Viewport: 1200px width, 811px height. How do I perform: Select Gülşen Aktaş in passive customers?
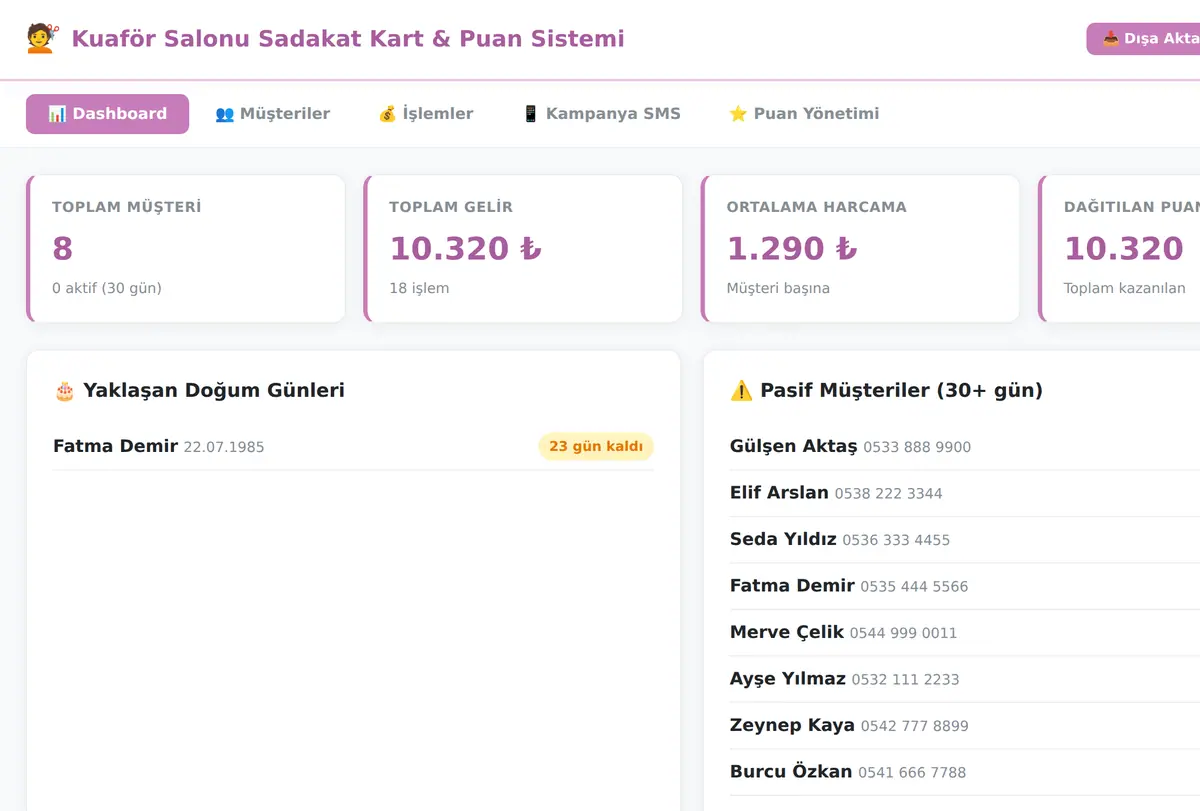(x=794, y=446)
